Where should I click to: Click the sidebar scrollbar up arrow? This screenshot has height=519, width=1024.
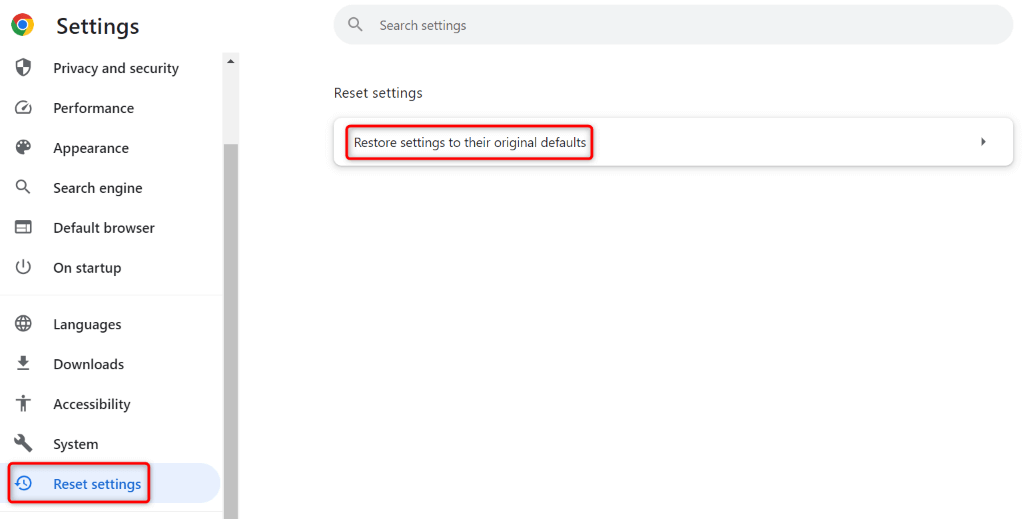[x=231, y=61]
